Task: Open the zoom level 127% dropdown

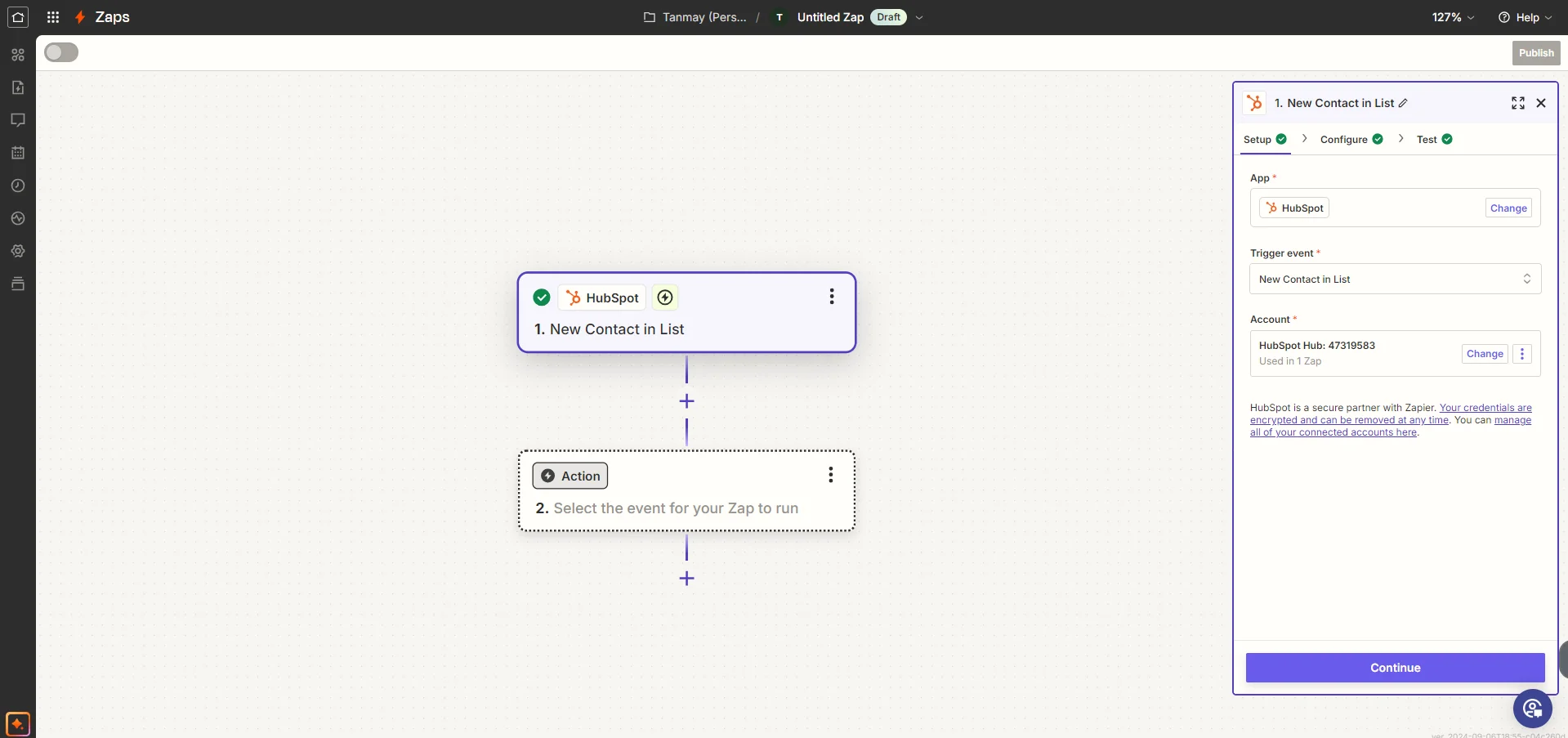Action: pyautogui.click(x=1453, y=17)
